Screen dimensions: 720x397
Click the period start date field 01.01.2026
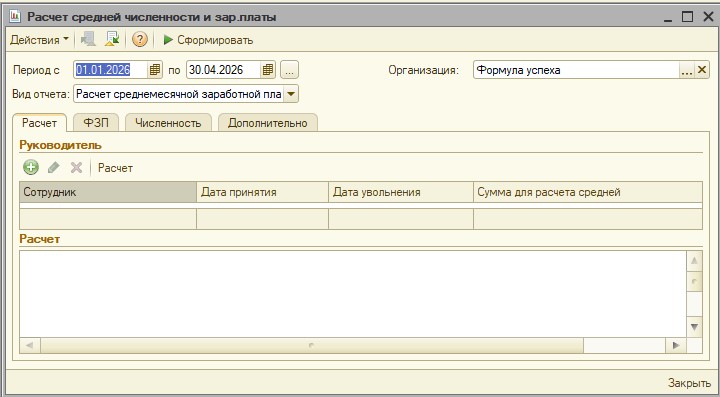pos(111,70)
